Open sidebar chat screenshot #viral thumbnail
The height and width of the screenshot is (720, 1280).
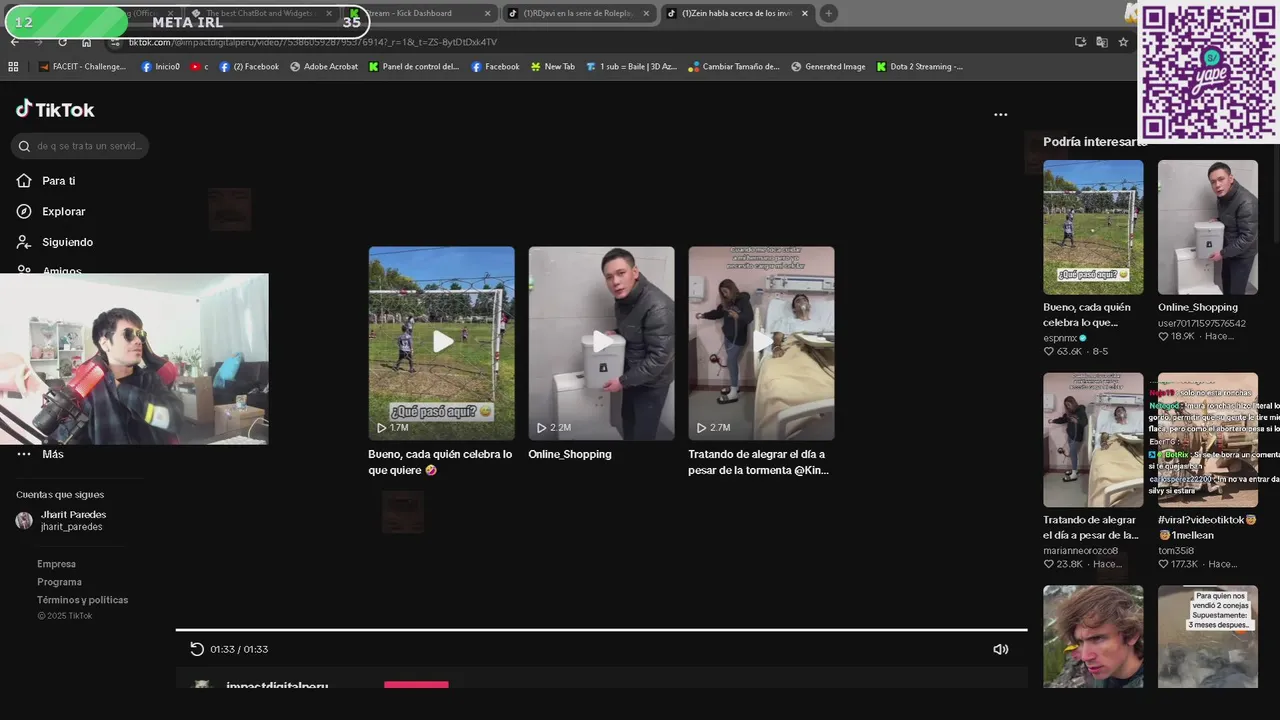pyautogui.click(x=1208, y=440)
